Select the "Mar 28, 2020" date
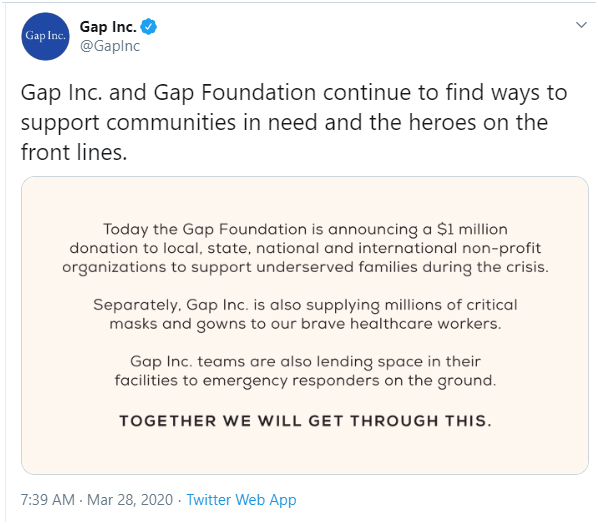The width and height of the screenshot is (598, 524). 130,500
